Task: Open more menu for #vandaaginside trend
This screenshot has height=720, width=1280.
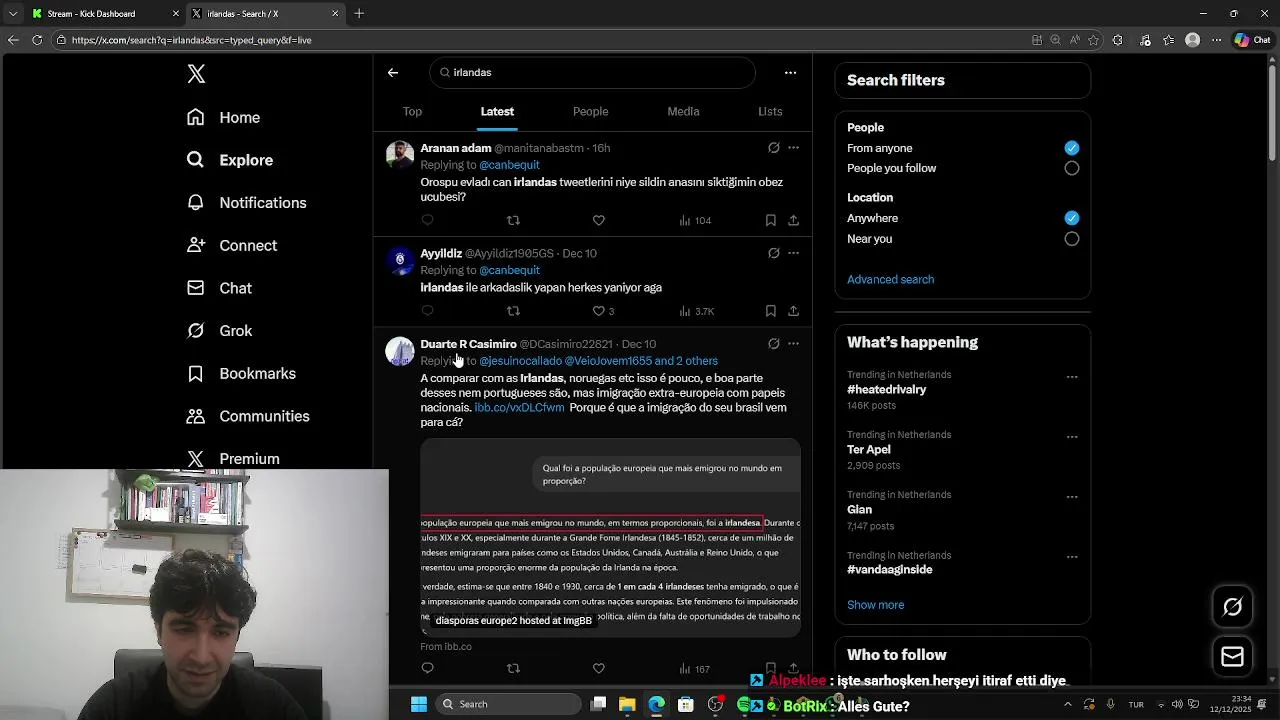Action: coord(1072,557)
